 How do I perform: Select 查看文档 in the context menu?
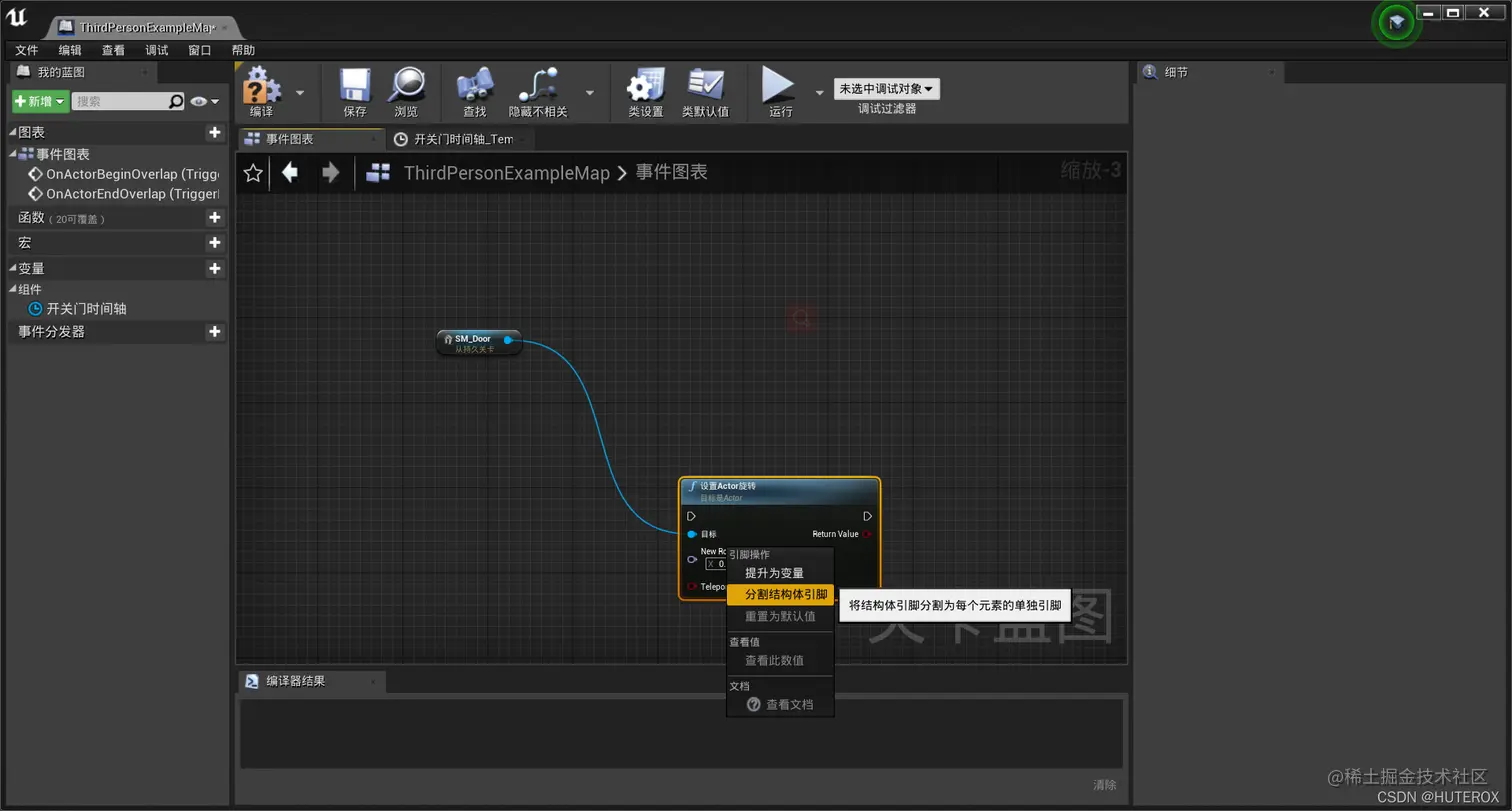[780, 705]
